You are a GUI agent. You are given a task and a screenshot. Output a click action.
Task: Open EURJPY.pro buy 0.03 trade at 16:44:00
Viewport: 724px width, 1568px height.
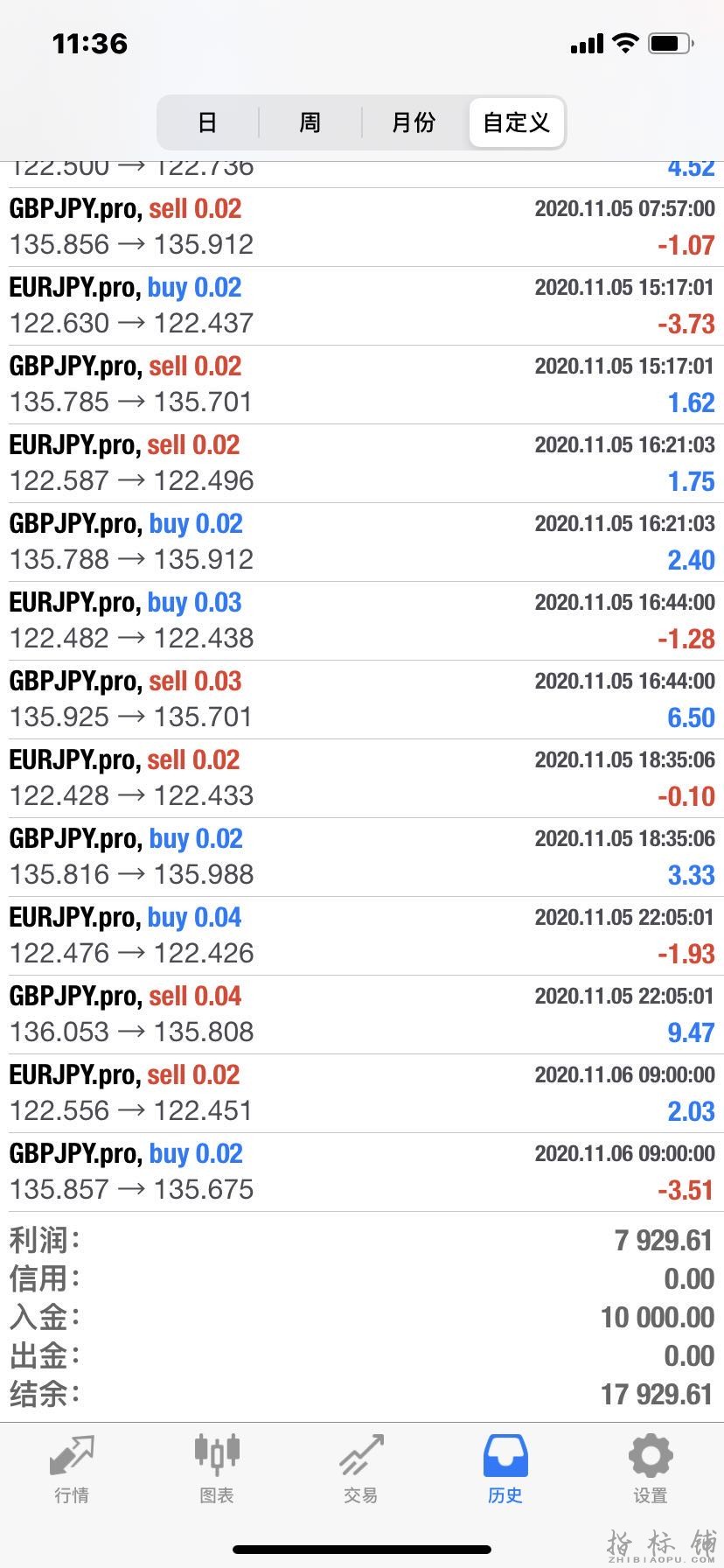tap(362, 621)
